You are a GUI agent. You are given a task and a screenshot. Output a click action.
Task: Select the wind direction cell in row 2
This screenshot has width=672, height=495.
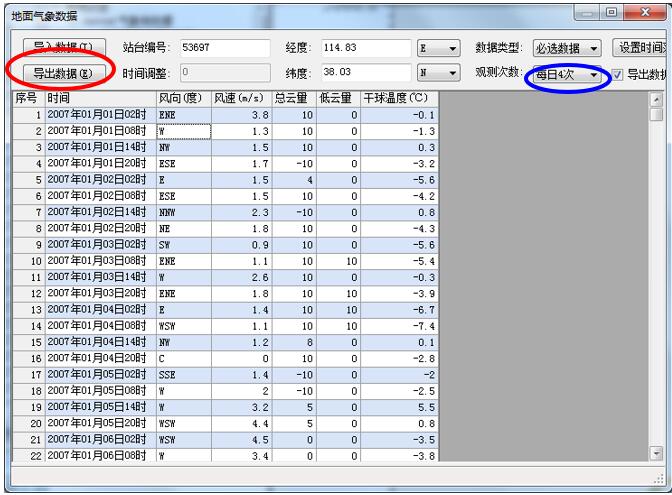pos(184,131)
